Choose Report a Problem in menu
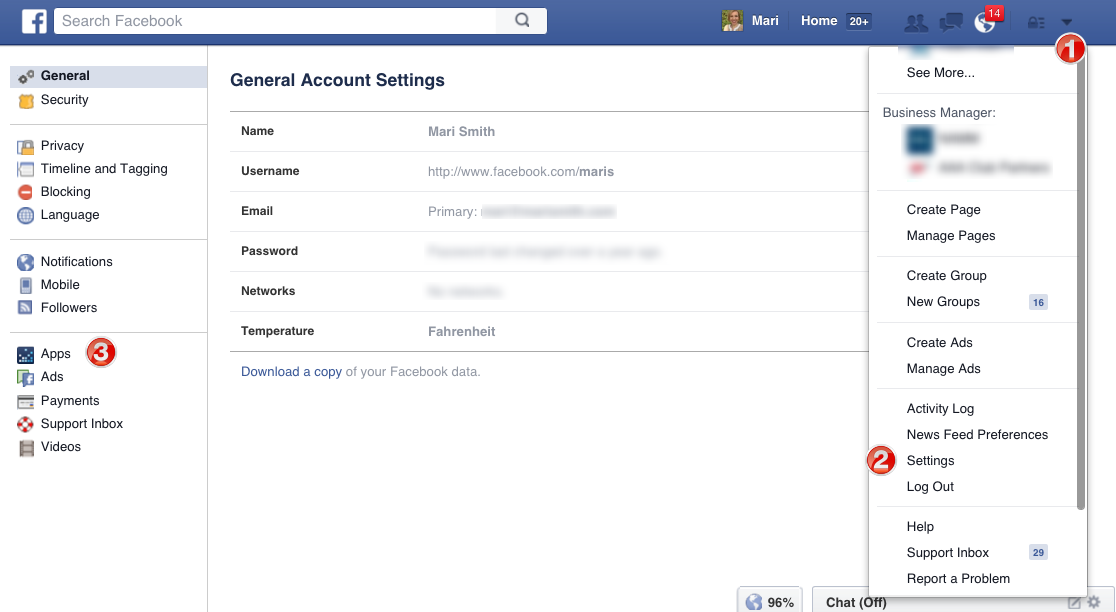 (x=958, y=579)
